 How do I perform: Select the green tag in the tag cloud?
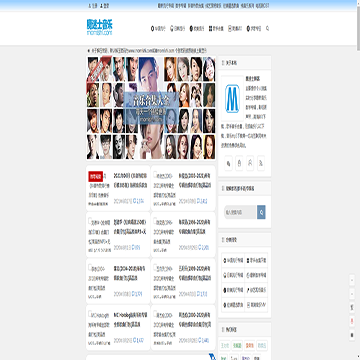click(237, 346)
